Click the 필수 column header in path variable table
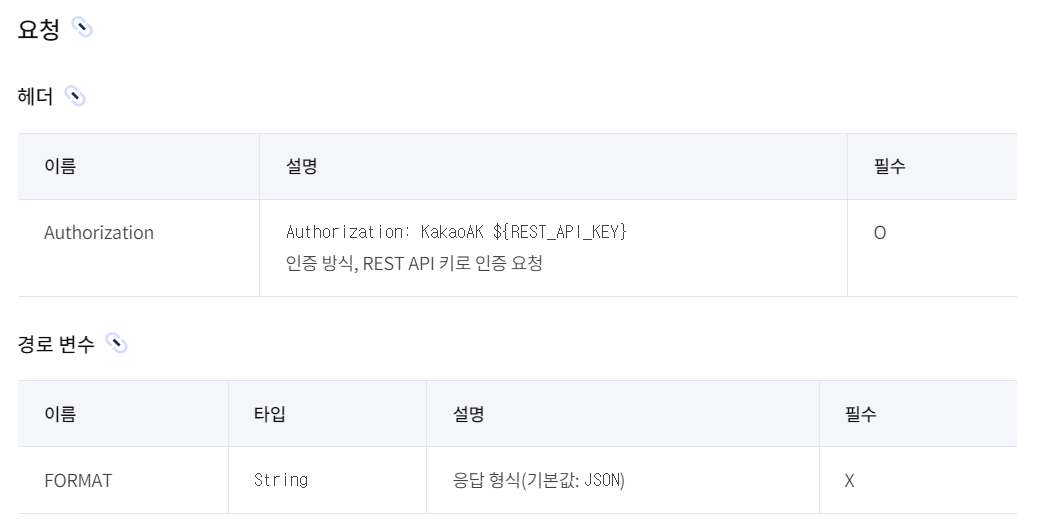Image resolution: width=1040 pixels, height=523 pixels. [x=860, y=414]
